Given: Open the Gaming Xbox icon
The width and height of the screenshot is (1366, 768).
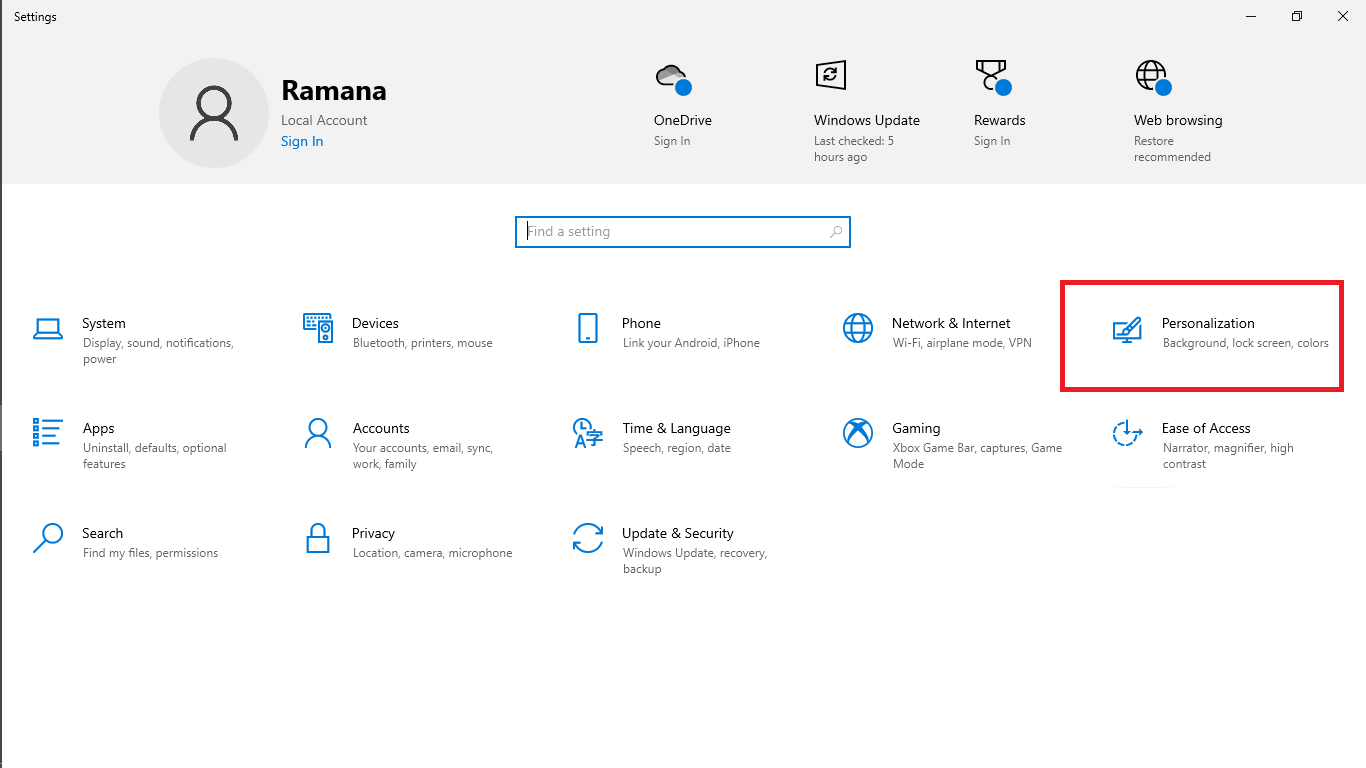Looking at the screenshot, I should 858,433.
